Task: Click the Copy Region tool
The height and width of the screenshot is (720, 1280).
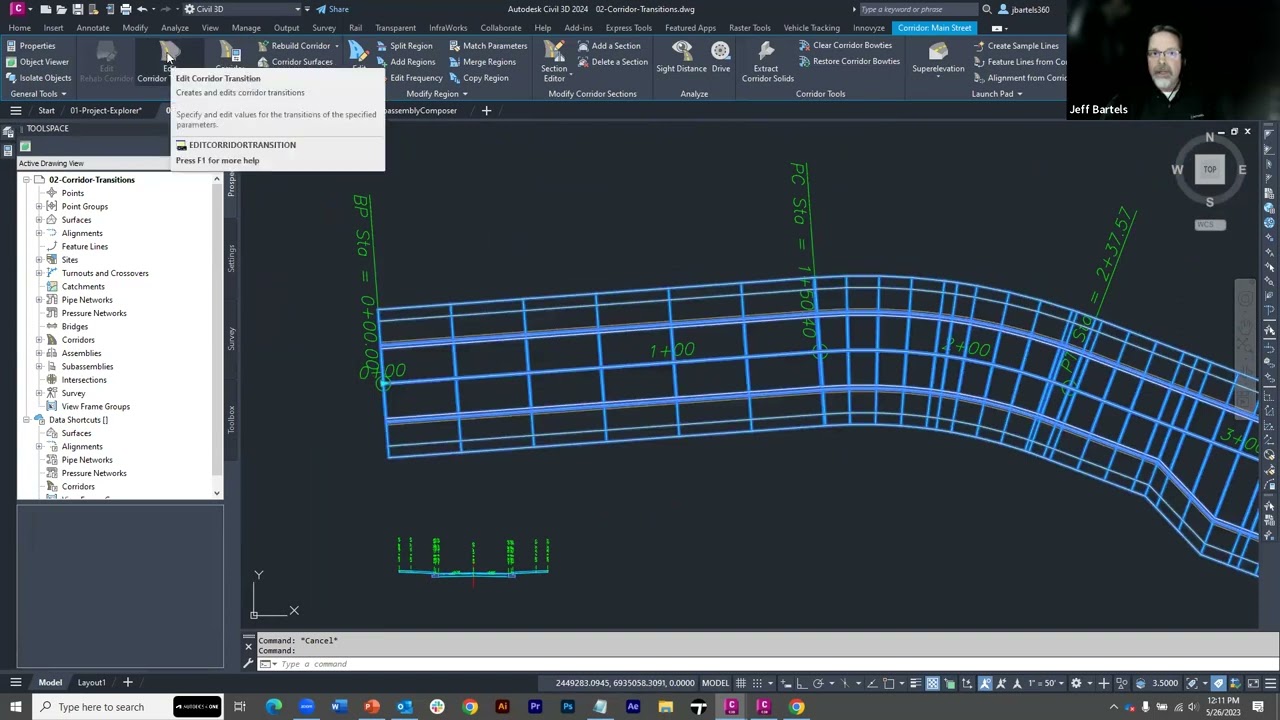Action: (478, 78)
